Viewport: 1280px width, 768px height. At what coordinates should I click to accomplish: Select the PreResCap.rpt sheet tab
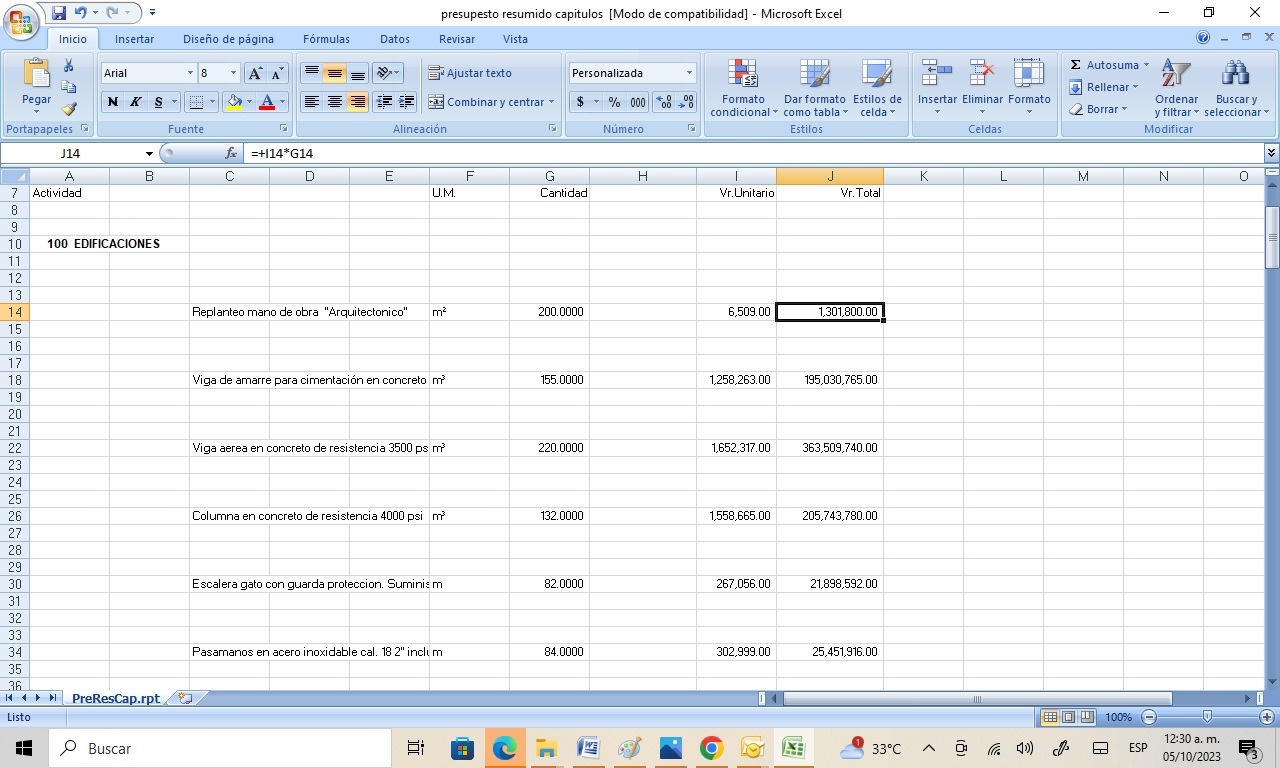(116, 698)
